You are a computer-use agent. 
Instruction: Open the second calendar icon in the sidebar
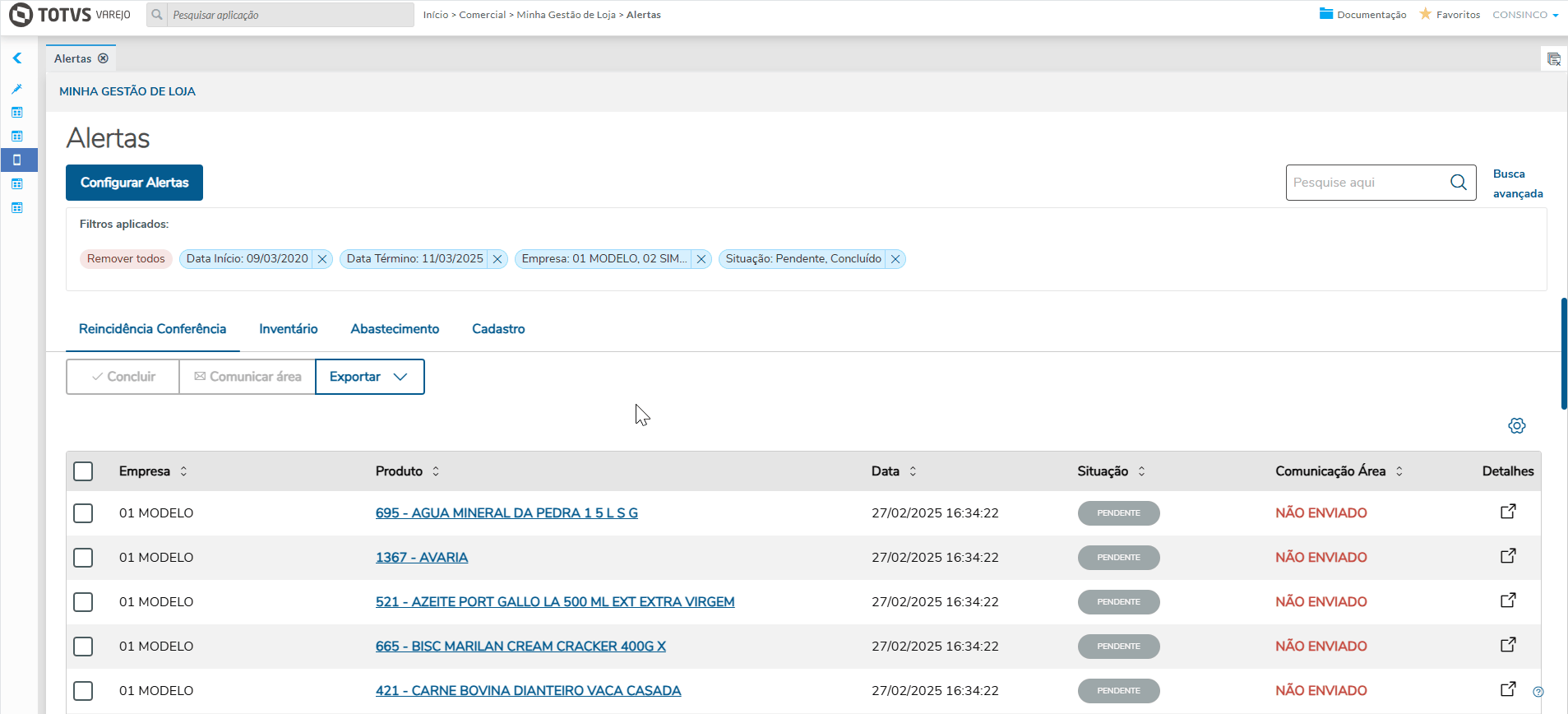tap(17, 137)
